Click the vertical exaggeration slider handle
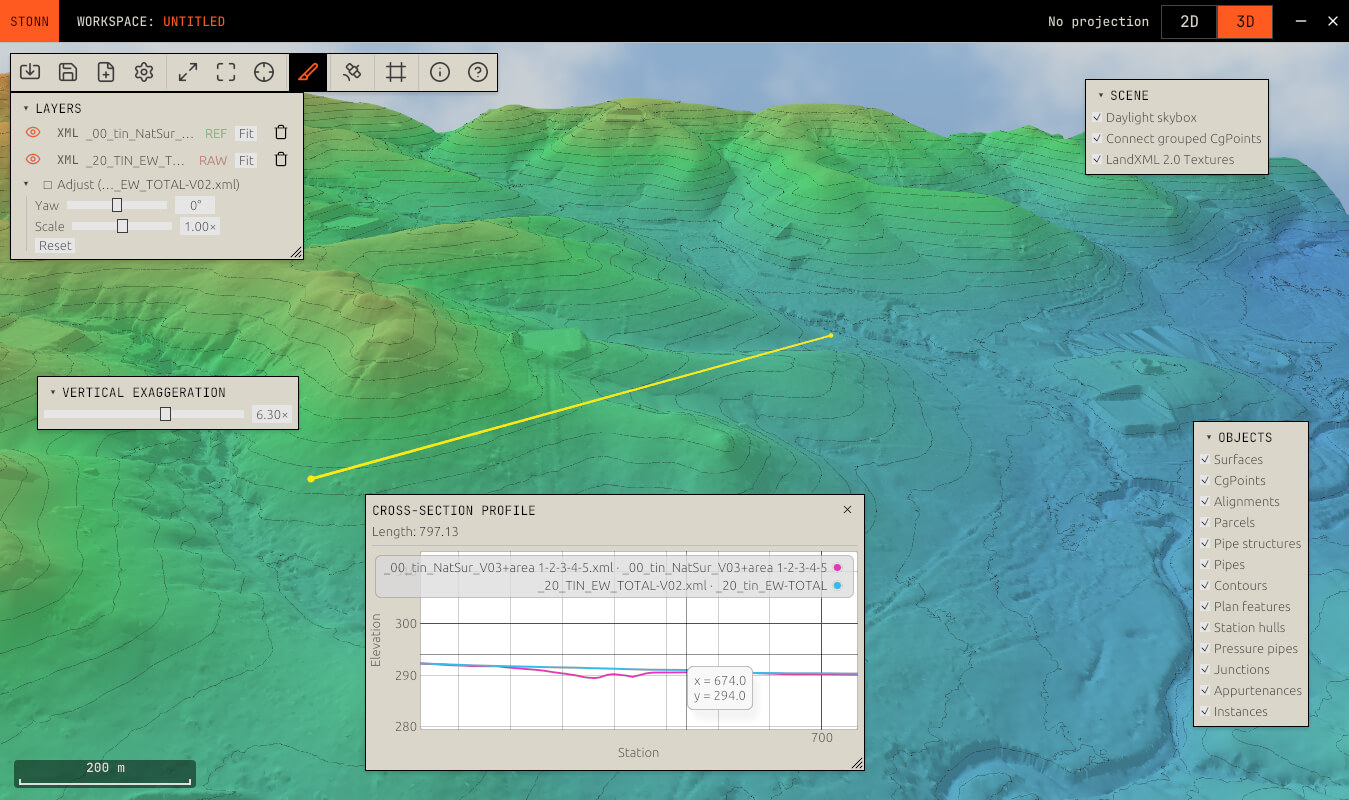The height and width of the screenshot is (800, 1349). (166, 414)
